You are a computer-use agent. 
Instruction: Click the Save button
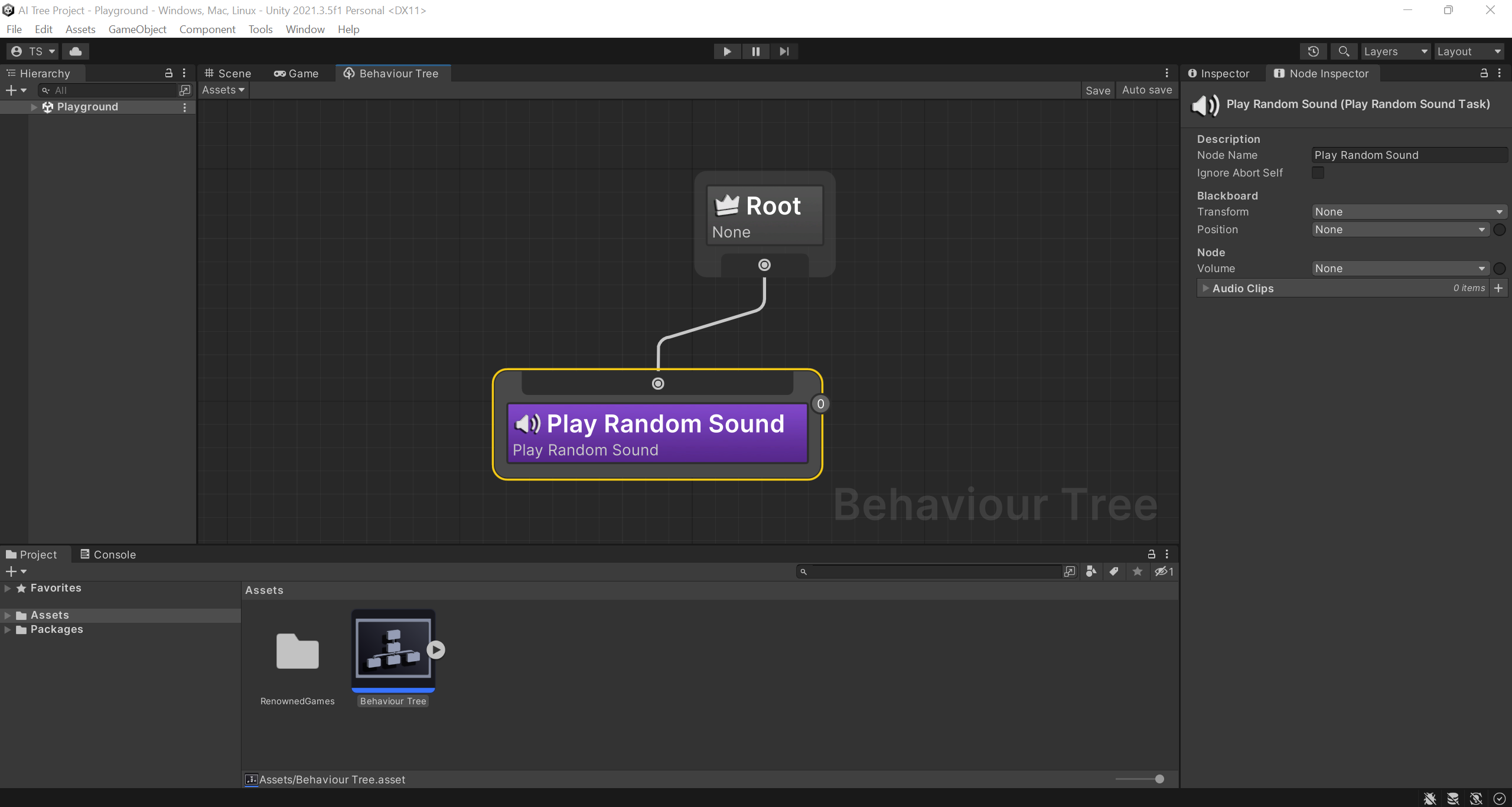tap(1097, 90)
